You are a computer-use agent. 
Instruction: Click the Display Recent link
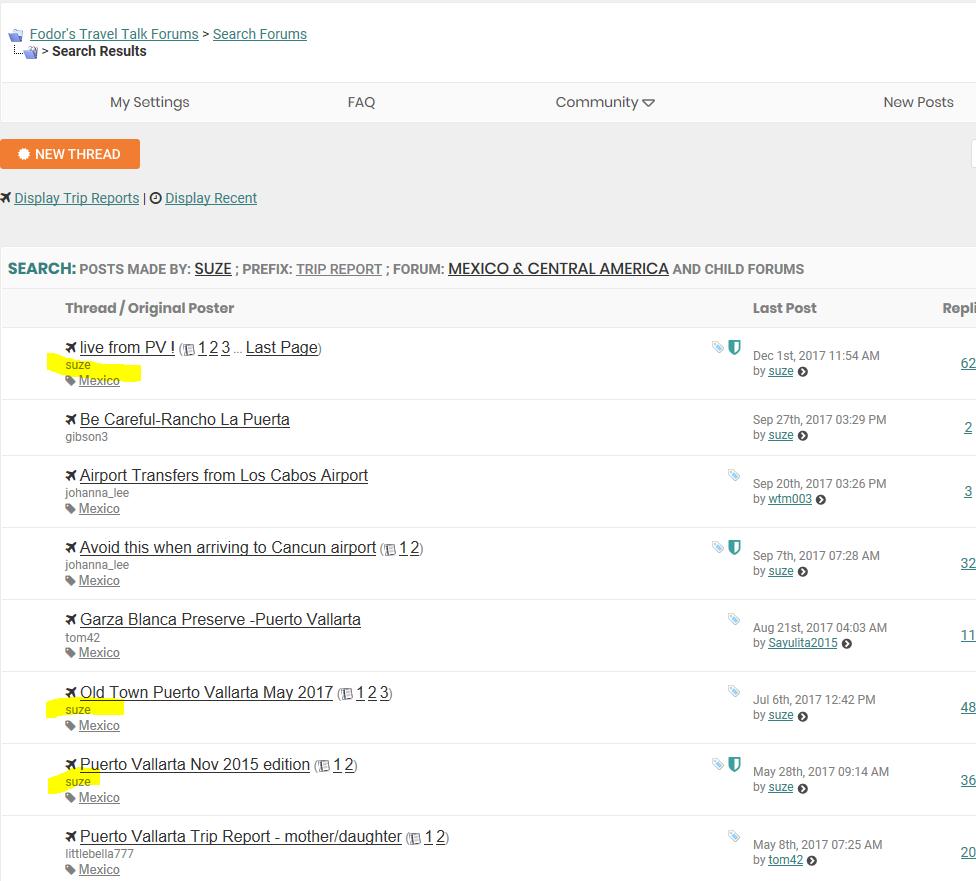pos(211,198)
